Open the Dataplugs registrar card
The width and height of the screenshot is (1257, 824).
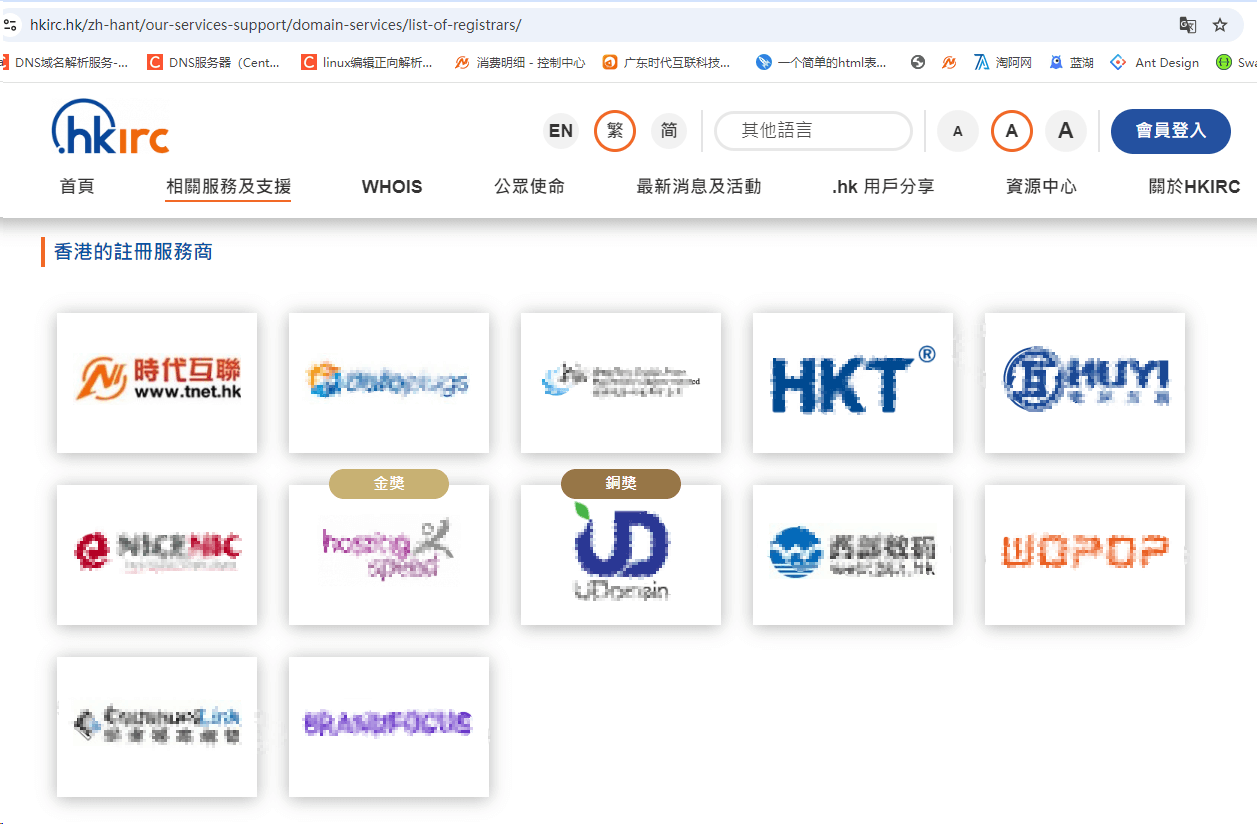[x=389, y=383]
